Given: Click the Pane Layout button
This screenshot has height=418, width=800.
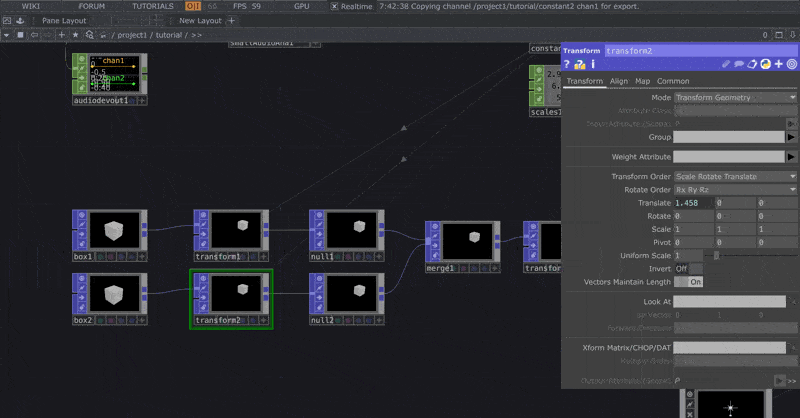Looking at the screenshot, I should coord(64,20).
